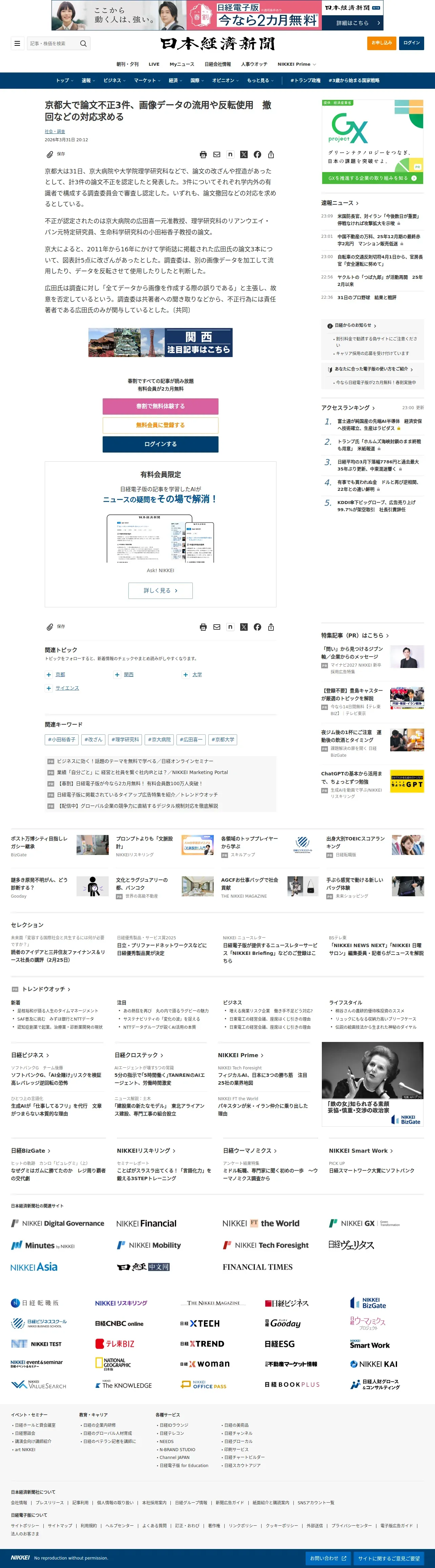Select the #広田喜一 keyword tag
435x1568 pixels.
pyautogui.click(x=191, y=739)
